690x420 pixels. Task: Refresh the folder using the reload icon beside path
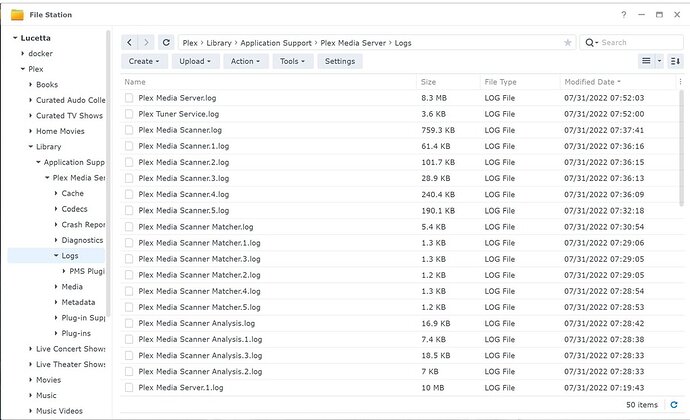[x=166, y=43]
